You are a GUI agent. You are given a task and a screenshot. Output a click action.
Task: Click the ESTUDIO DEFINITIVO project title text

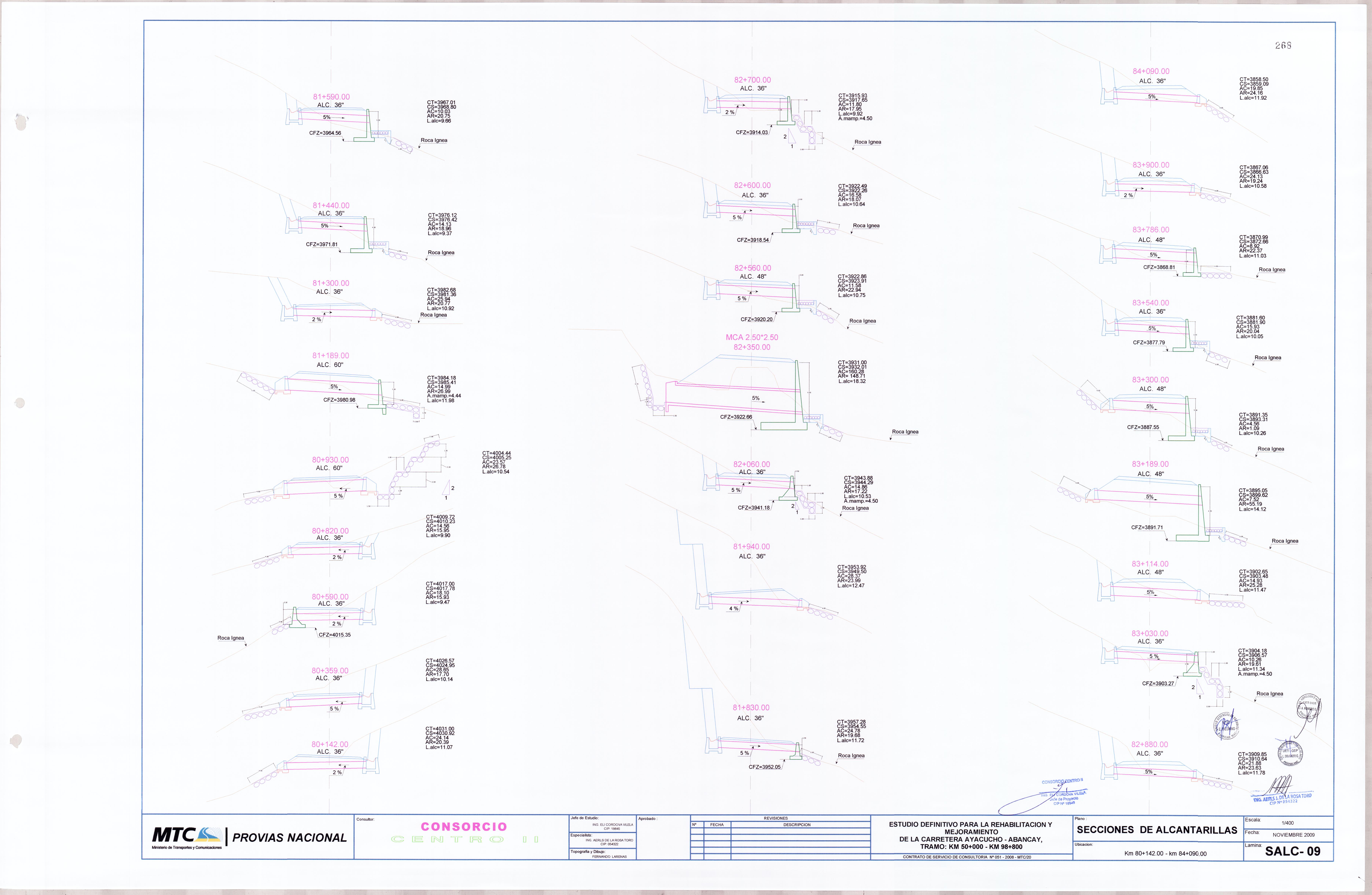(x=971, y=836)
